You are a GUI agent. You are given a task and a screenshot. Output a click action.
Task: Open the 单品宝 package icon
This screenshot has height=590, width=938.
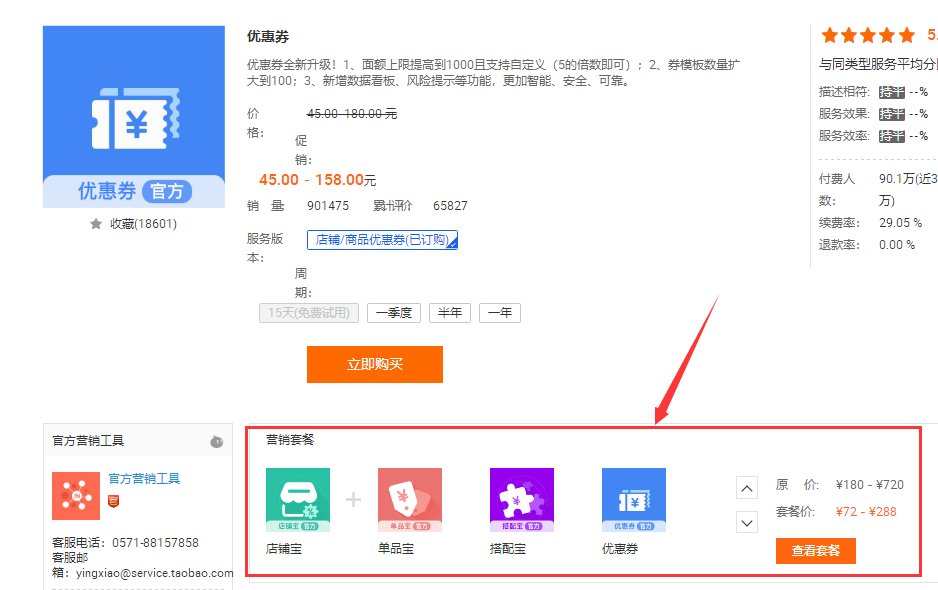coord(409,499)
